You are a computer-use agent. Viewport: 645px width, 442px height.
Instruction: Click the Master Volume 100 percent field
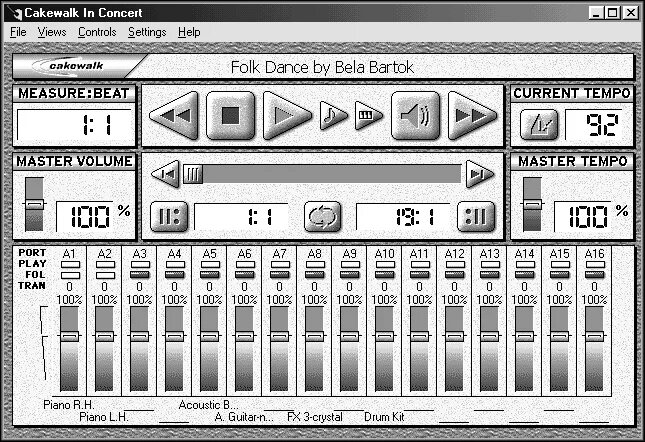pyautogui.click(x=84, y=216)
